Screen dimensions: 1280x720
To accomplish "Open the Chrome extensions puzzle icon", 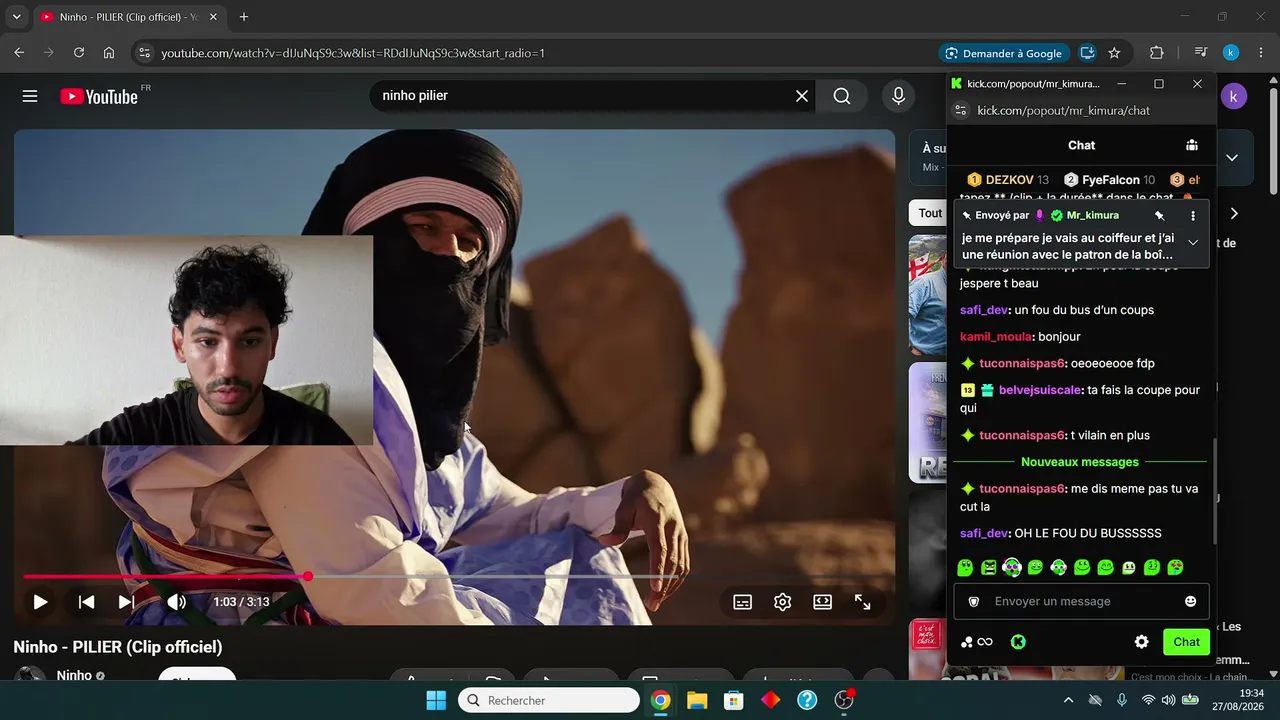I will tap(1157, 53).
